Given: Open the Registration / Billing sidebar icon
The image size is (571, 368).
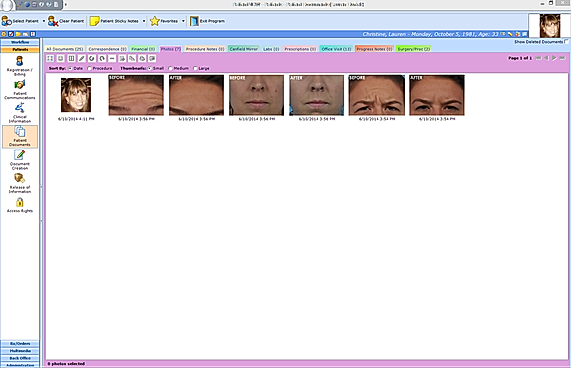Looking at the screenshot, I should (x=20, y=66).
